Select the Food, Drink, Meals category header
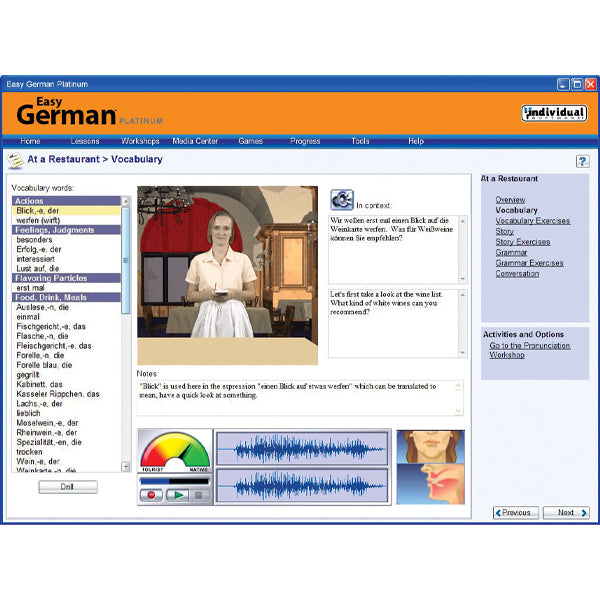Screen dimensions: 600x600 click(66, 297)
